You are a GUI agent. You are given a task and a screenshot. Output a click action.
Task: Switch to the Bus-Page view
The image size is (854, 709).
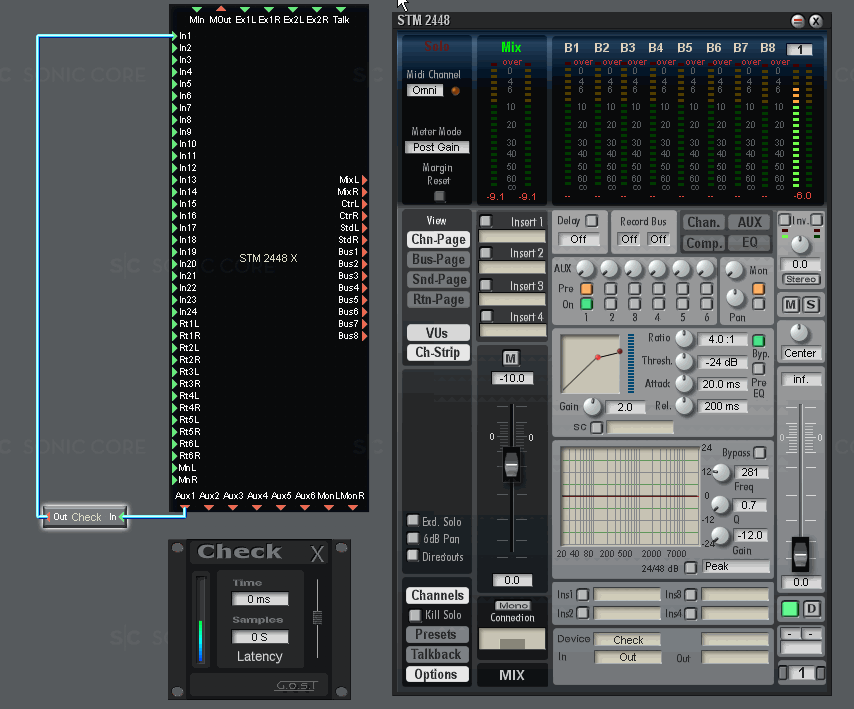pos(438,260)
